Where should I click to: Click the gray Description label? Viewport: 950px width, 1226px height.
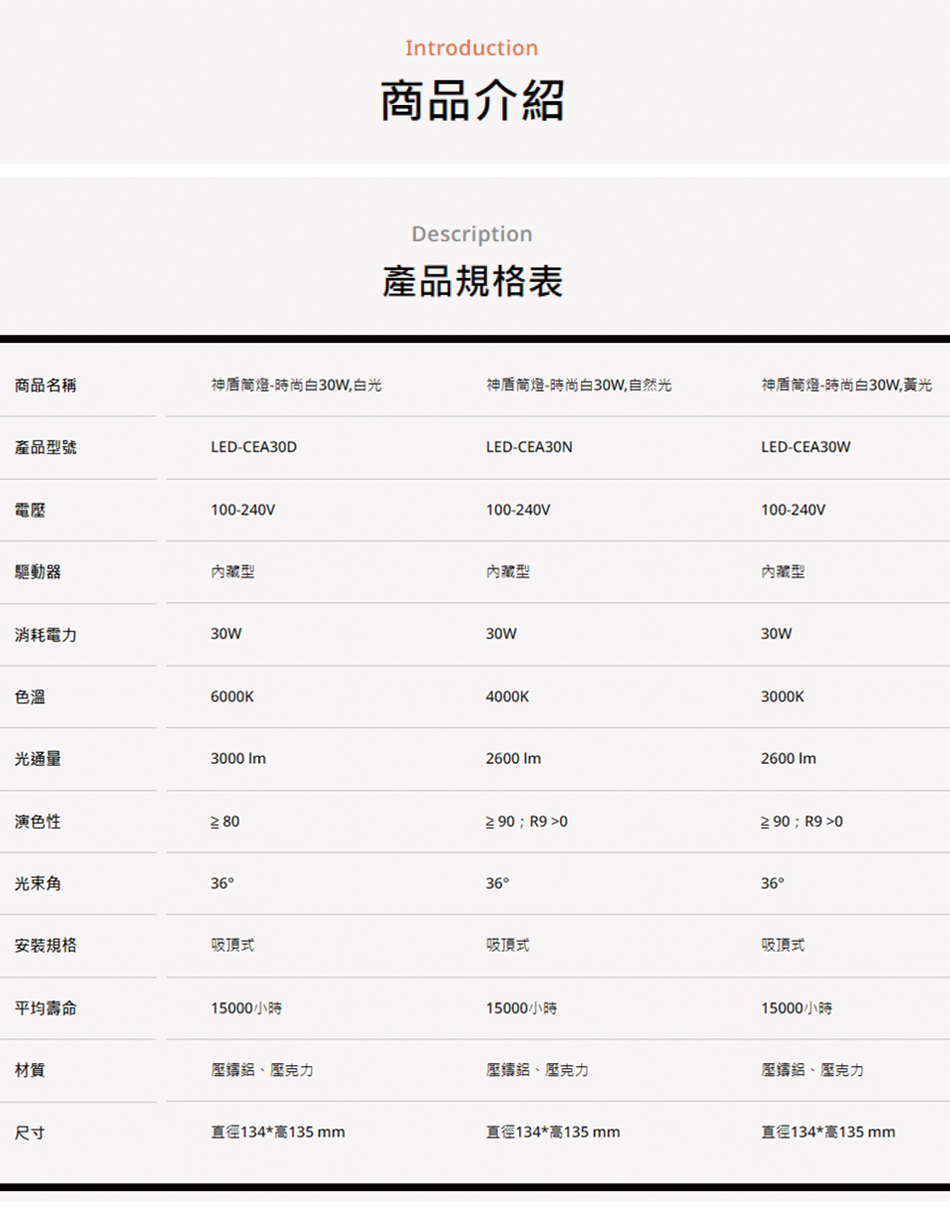(472, 234)
